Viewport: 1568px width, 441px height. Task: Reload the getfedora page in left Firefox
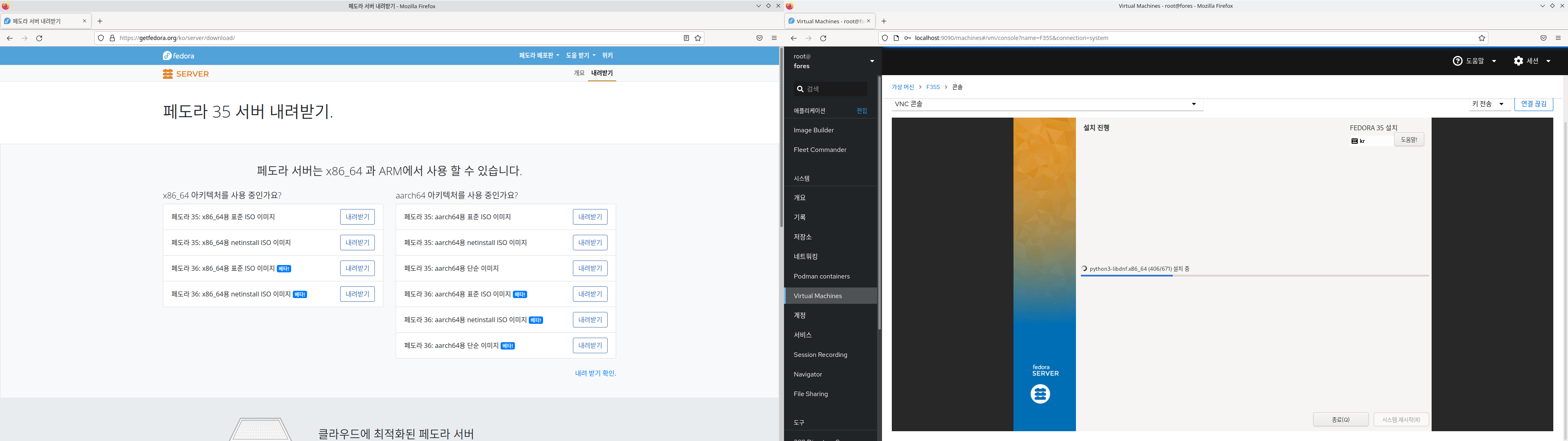[x=39, y=38]
